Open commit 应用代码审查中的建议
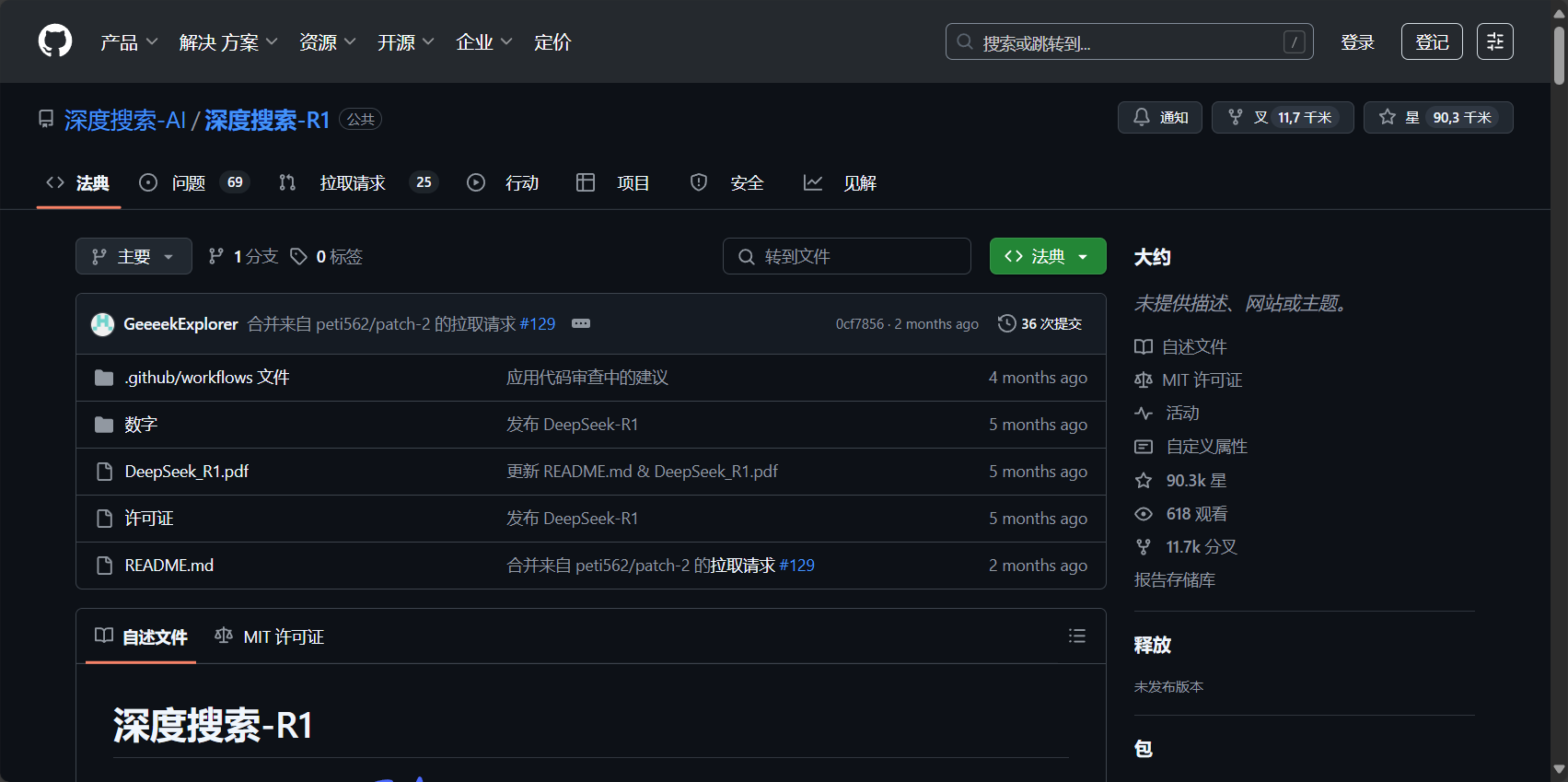 coord(587,378)
